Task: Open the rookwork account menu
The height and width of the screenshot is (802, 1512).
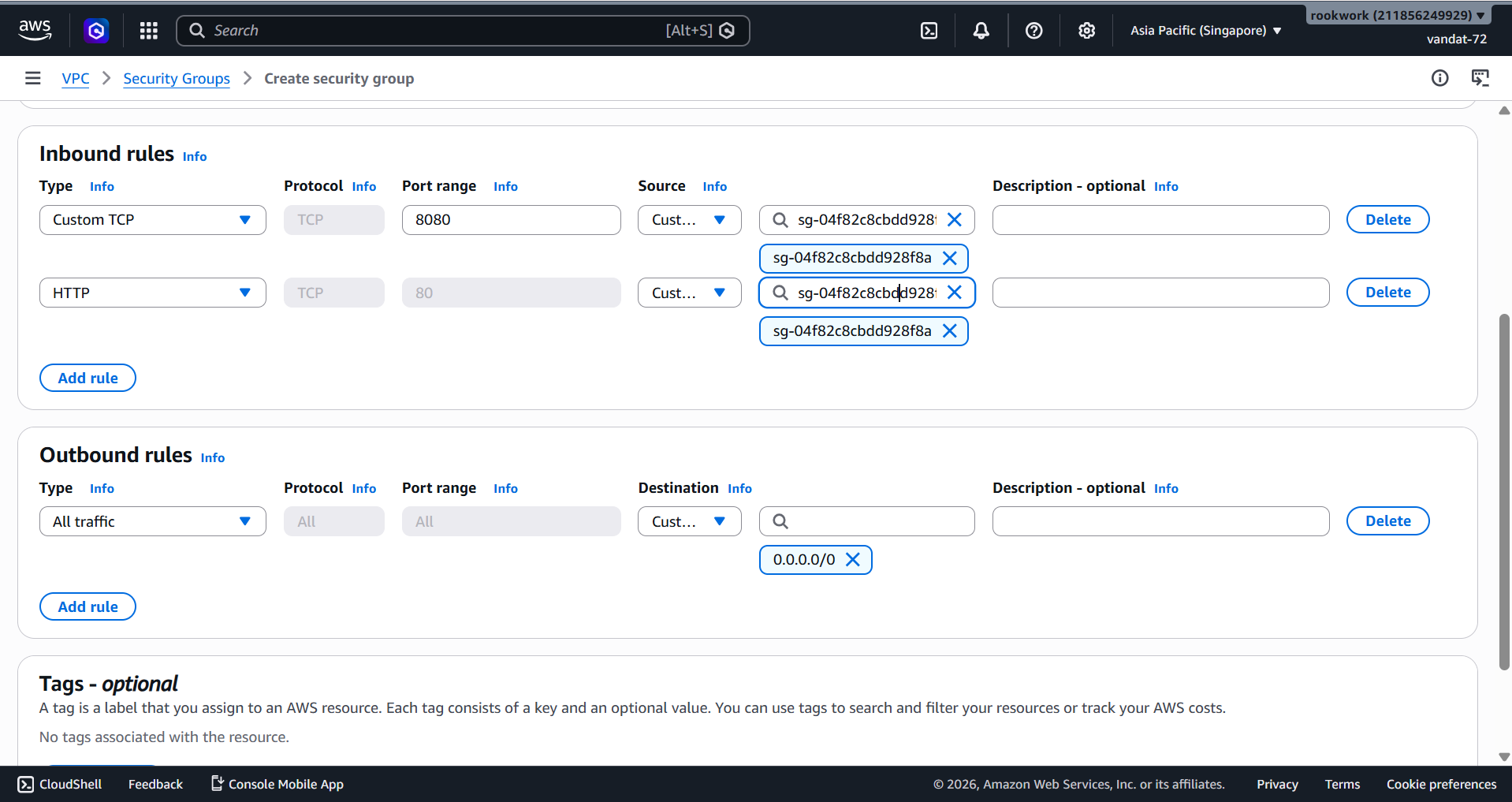Action: coord(1398,15)
